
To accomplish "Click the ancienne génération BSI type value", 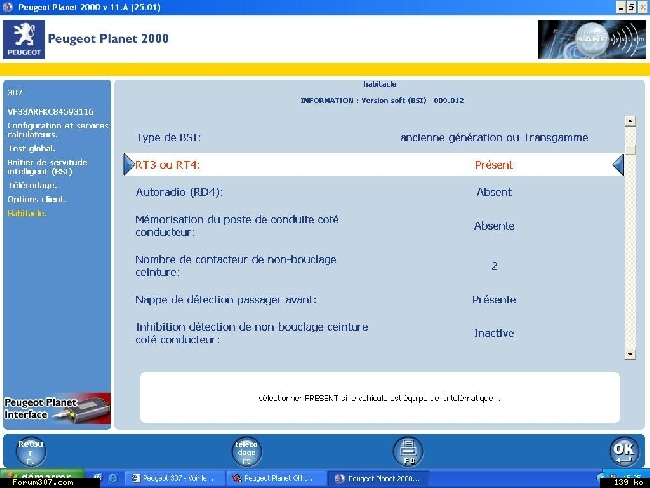I will (x=494, y=137).
